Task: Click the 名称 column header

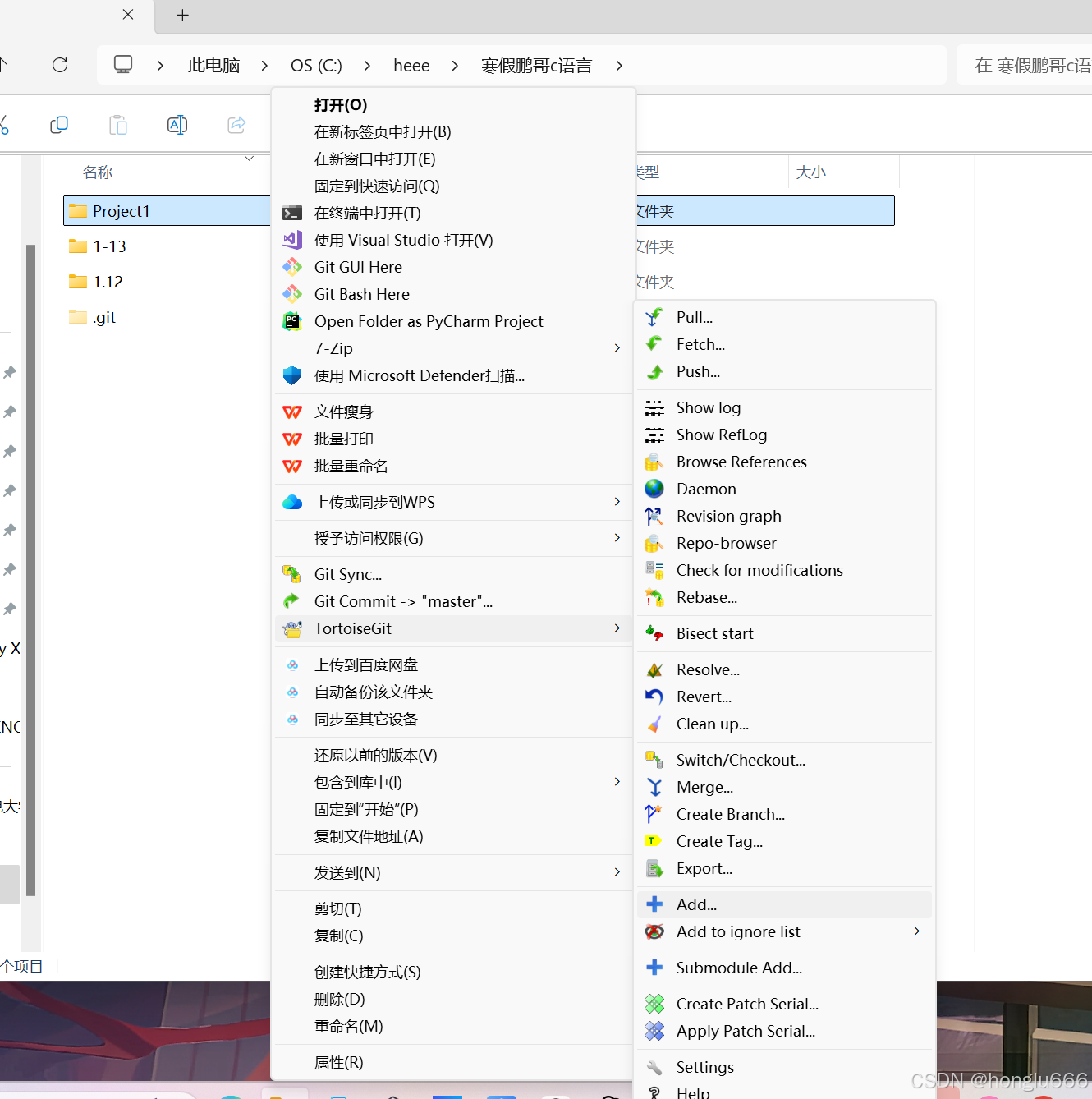Action: pos(98,172)
